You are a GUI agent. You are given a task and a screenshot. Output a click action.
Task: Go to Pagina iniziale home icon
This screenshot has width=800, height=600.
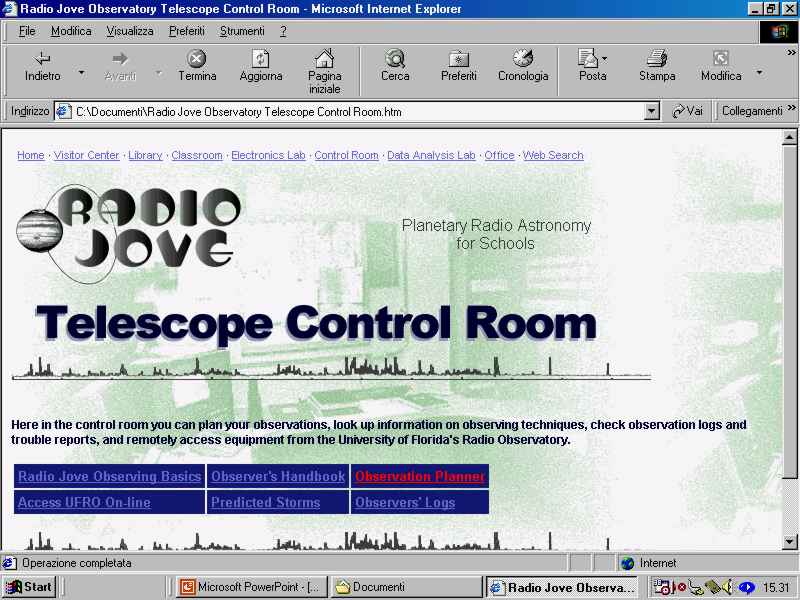coord(324,59)
